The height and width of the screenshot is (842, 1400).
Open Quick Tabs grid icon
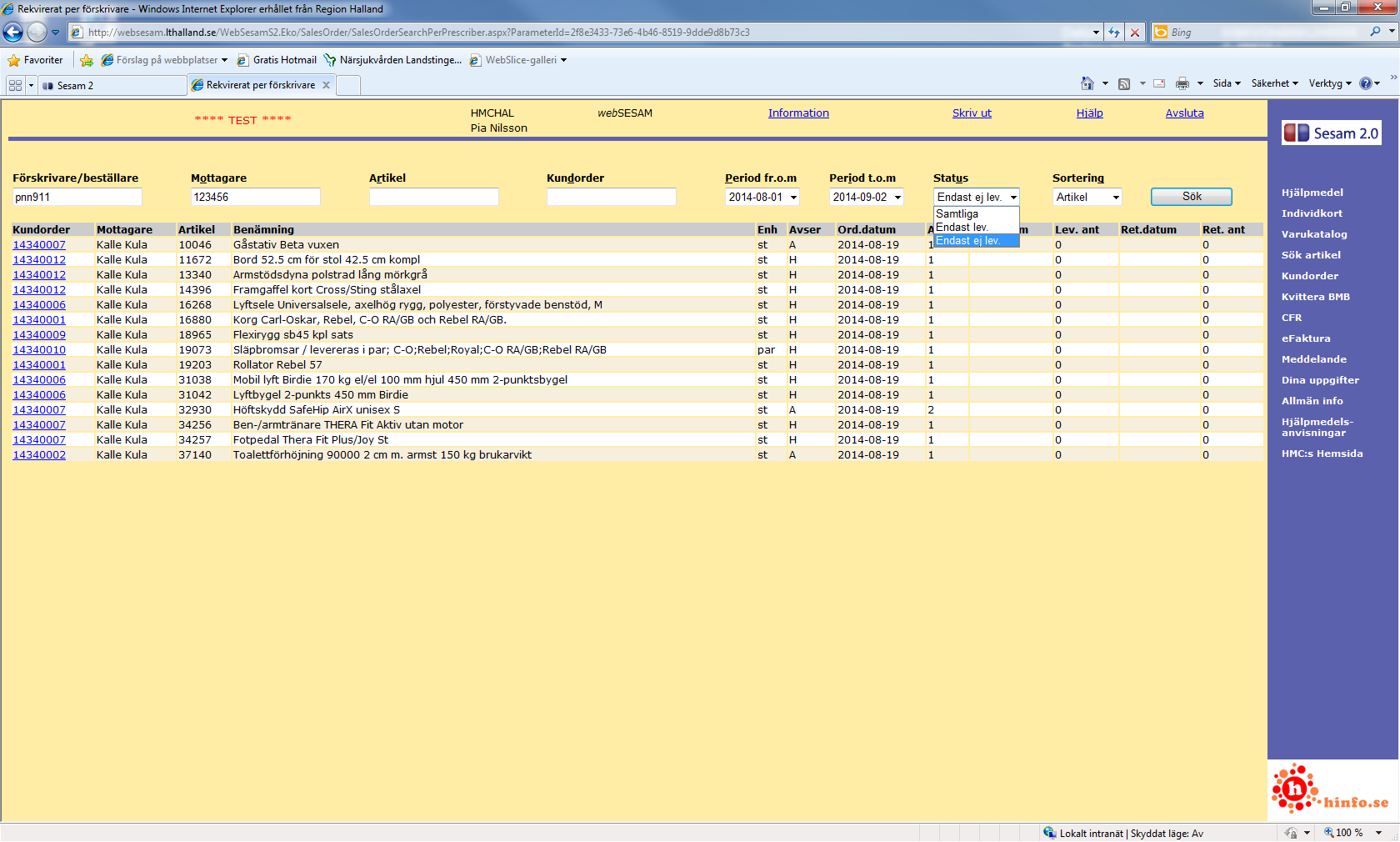click(15, 85)
